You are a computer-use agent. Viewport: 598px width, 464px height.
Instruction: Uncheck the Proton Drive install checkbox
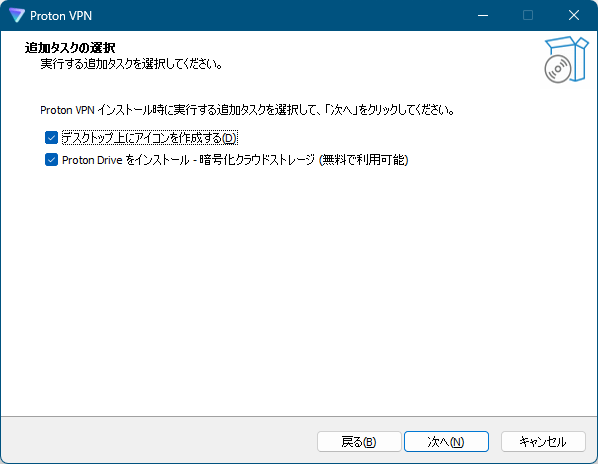pyautogui.click(x=51, y=160)
